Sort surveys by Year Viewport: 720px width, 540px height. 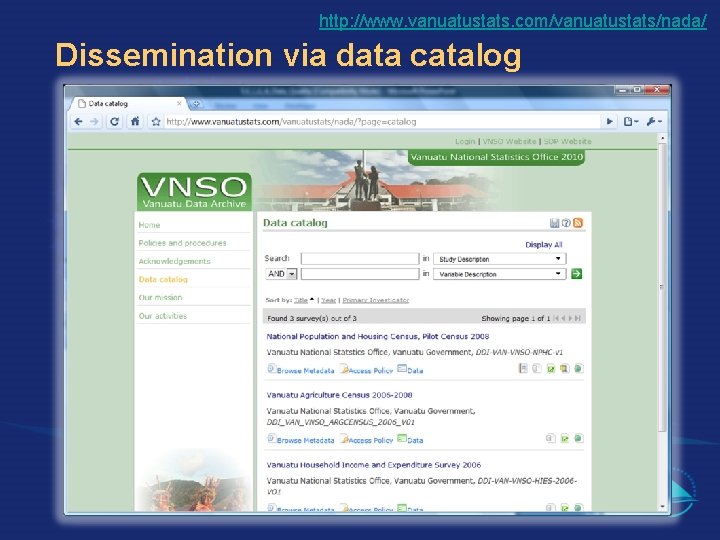(x=328, y=300)
